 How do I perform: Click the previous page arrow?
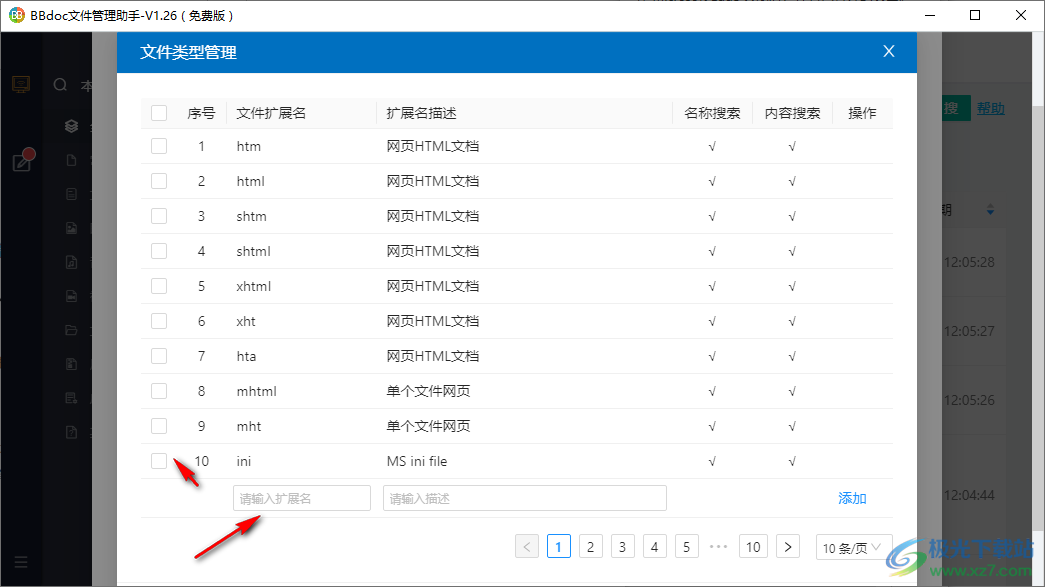click(526, 547)
